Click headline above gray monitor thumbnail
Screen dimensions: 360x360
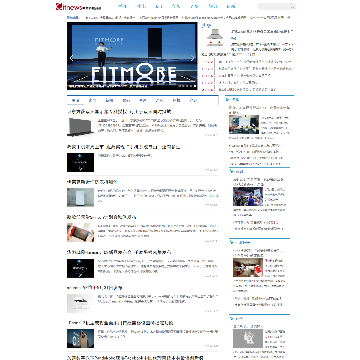tap(119, 111)
